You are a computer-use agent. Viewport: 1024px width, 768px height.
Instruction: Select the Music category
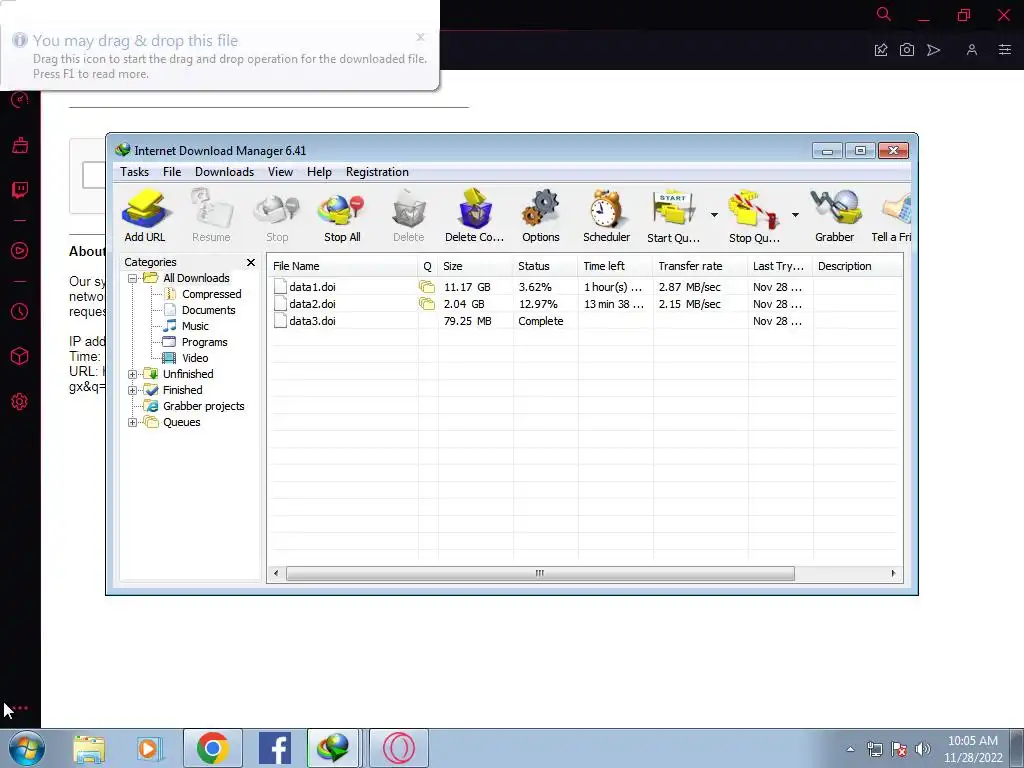pos(195,326)
